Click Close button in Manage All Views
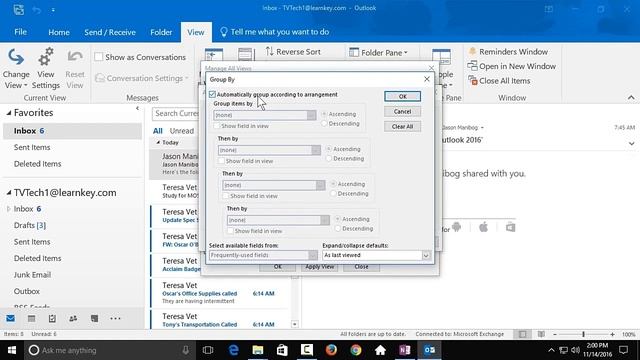Viewport: 640px width, 360px height. (x=361, y=267)
